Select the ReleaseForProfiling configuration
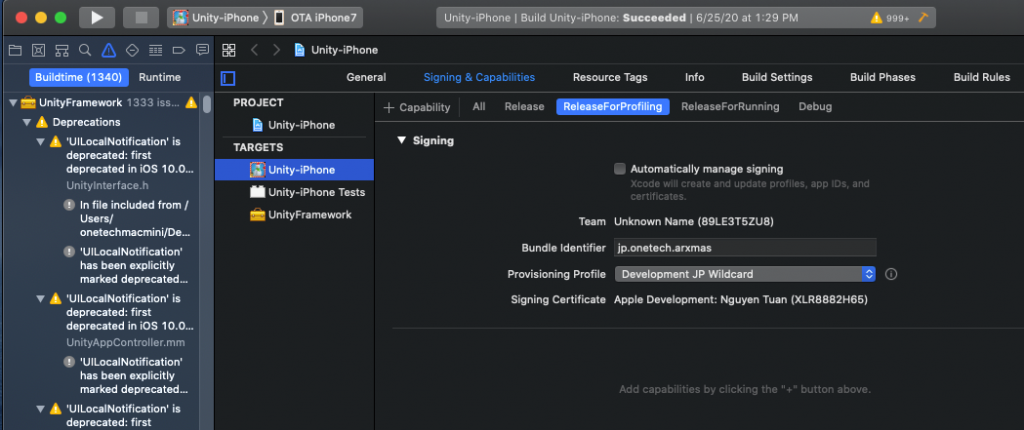1024x430 pixels. pyautogui.click(x=613, y=107)
